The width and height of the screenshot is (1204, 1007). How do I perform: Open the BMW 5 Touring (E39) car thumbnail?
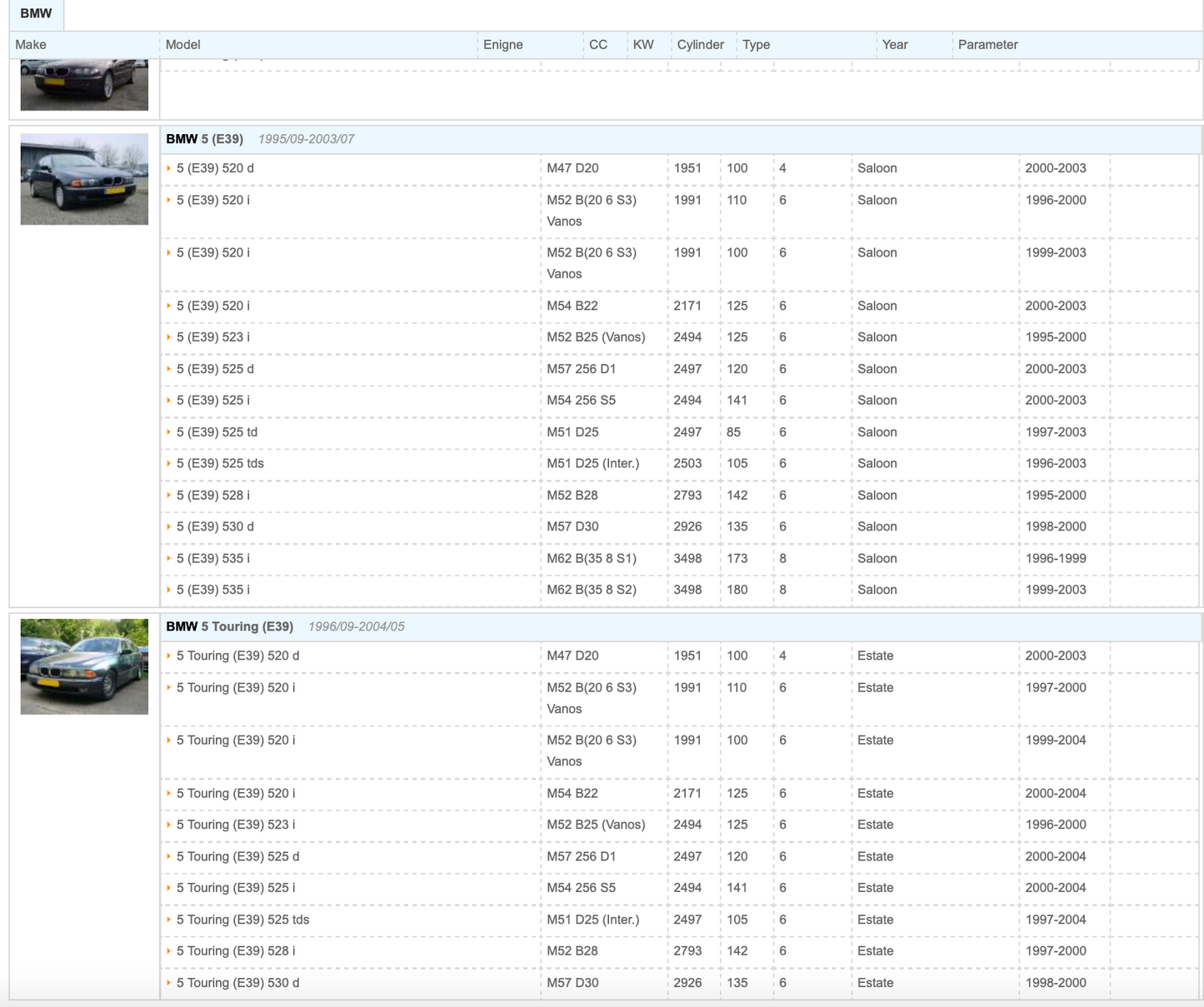(x=84, y=666)
